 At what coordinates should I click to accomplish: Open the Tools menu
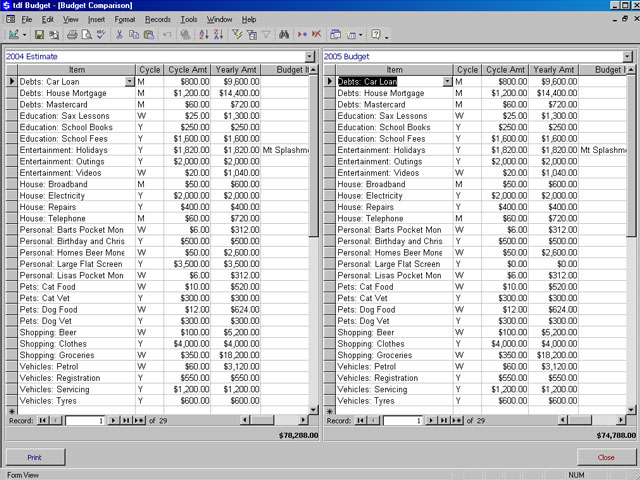(189, 19)
